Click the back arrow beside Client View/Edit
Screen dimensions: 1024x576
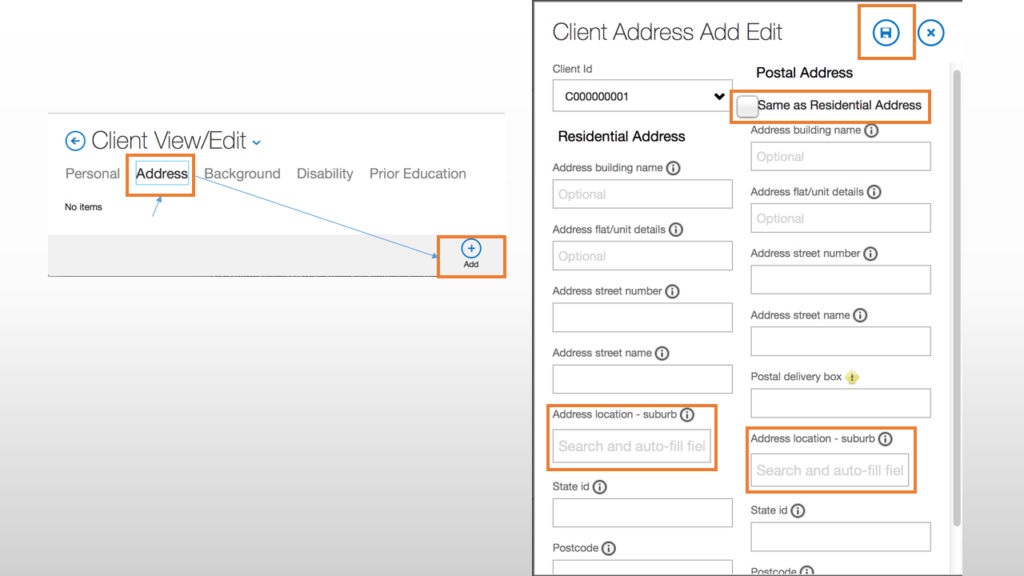[x=75, y=141]
